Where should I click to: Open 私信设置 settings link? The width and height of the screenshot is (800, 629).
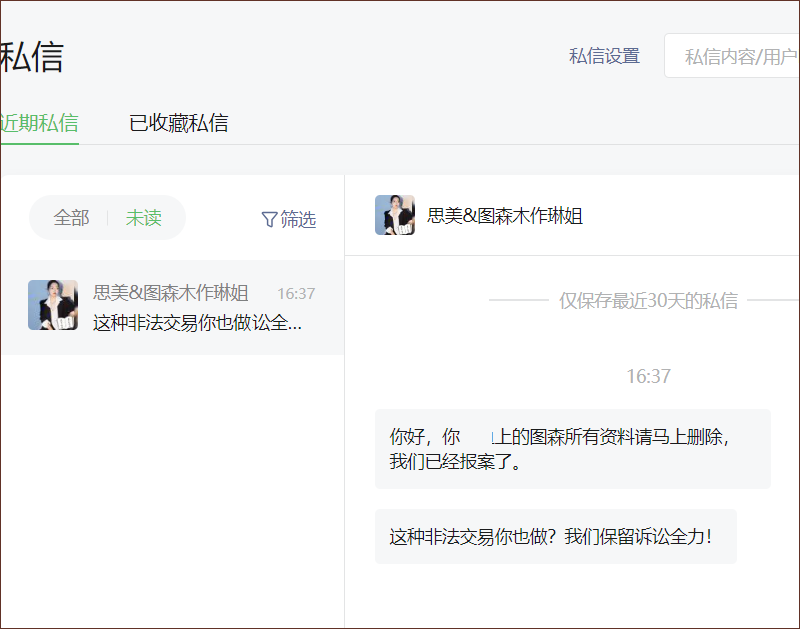(x=604, y=56)
